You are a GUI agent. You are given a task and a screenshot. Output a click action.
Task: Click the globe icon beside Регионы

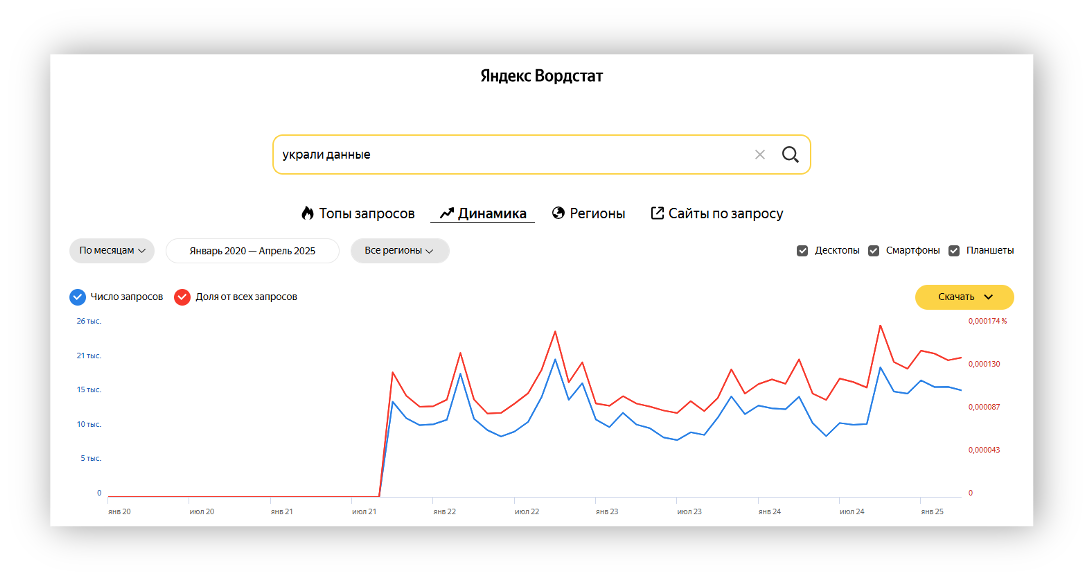click(558, 213)
